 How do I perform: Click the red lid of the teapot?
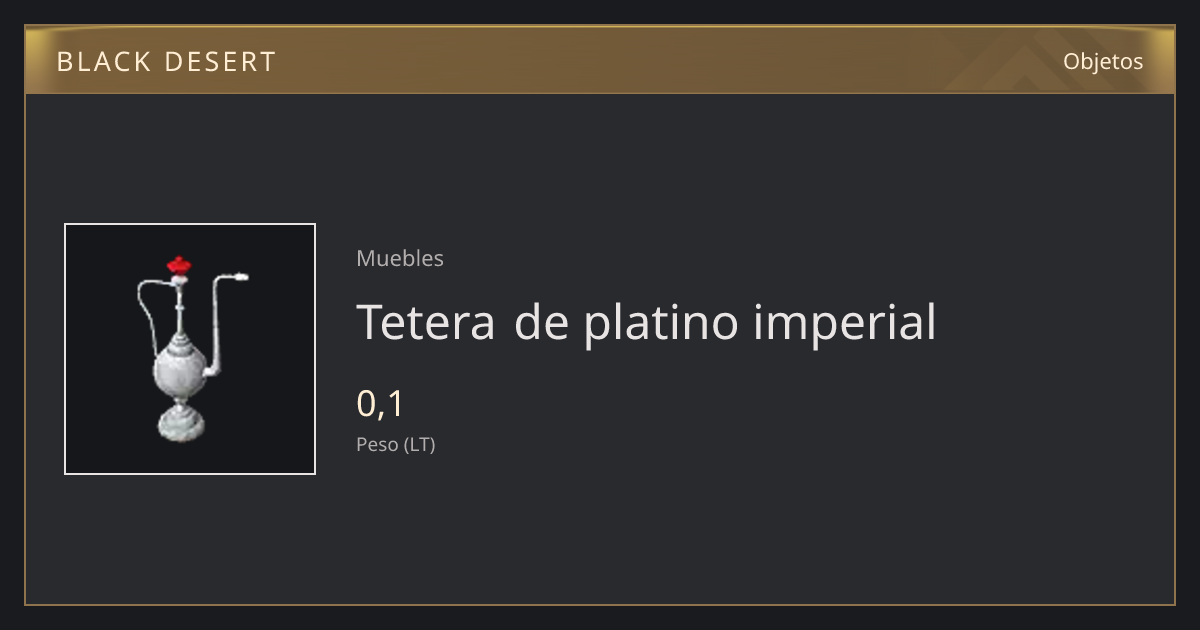pos(179,265)
